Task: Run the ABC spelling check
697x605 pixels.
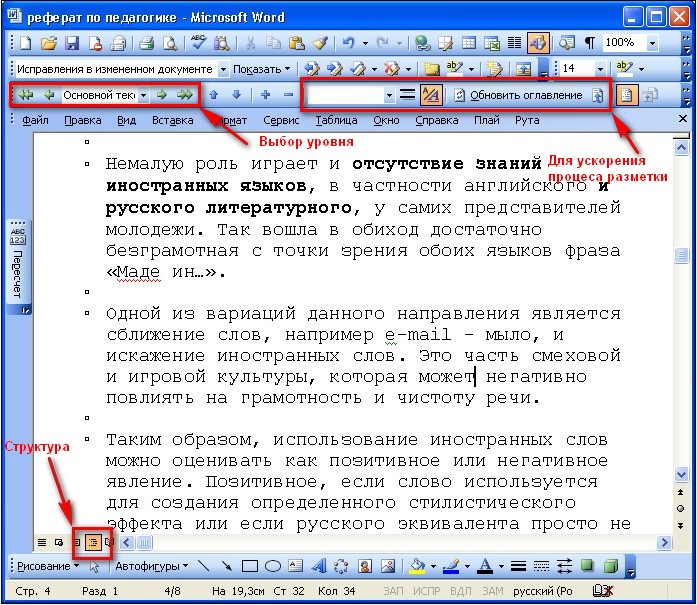Action: click(x=198, y=43)
